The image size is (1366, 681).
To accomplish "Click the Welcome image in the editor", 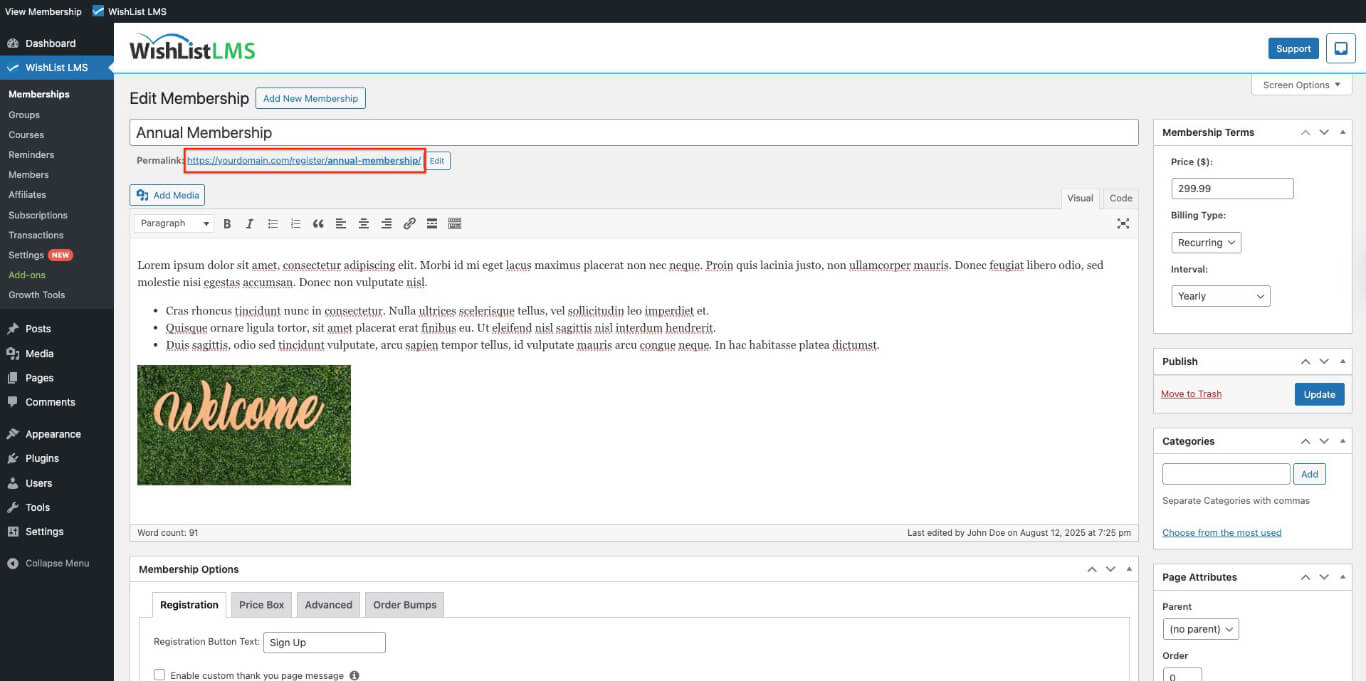I will [x=244, y=425].
